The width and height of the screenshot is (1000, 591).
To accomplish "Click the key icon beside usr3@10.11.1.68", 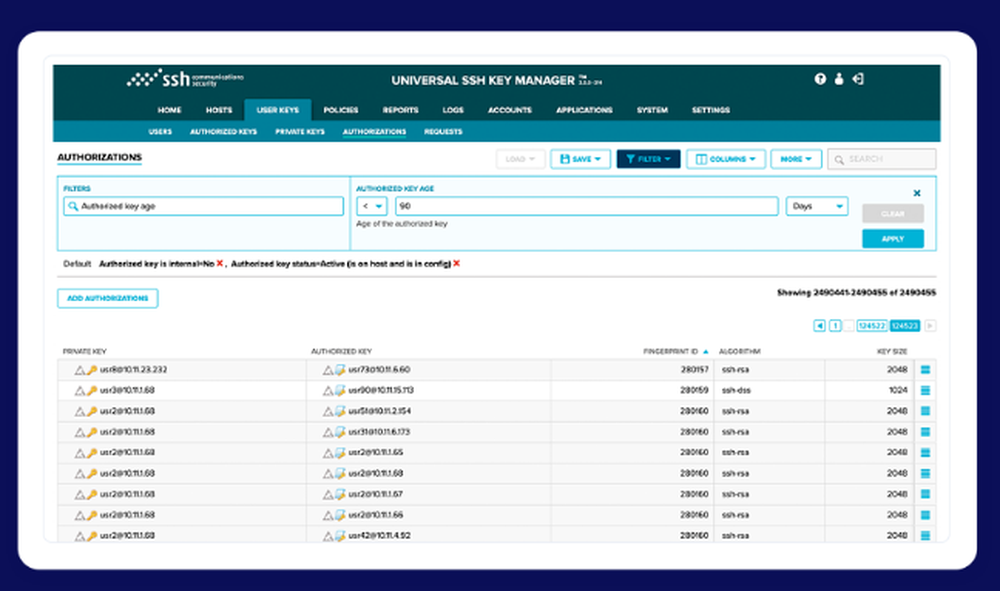I will (x=92, y=390).
